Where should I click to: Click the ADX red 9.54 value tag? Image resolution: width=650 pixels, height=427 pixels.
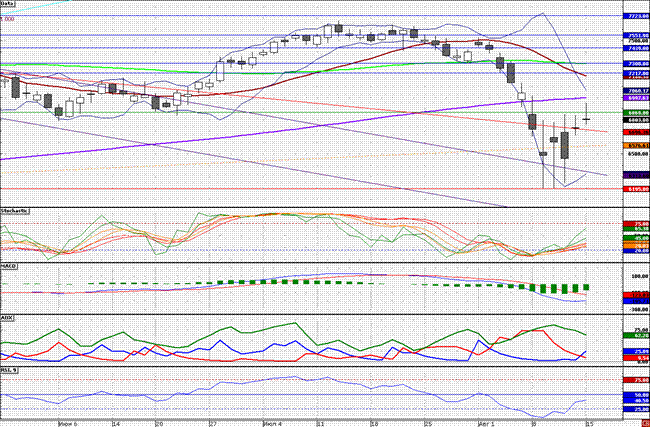click(638, 357)
